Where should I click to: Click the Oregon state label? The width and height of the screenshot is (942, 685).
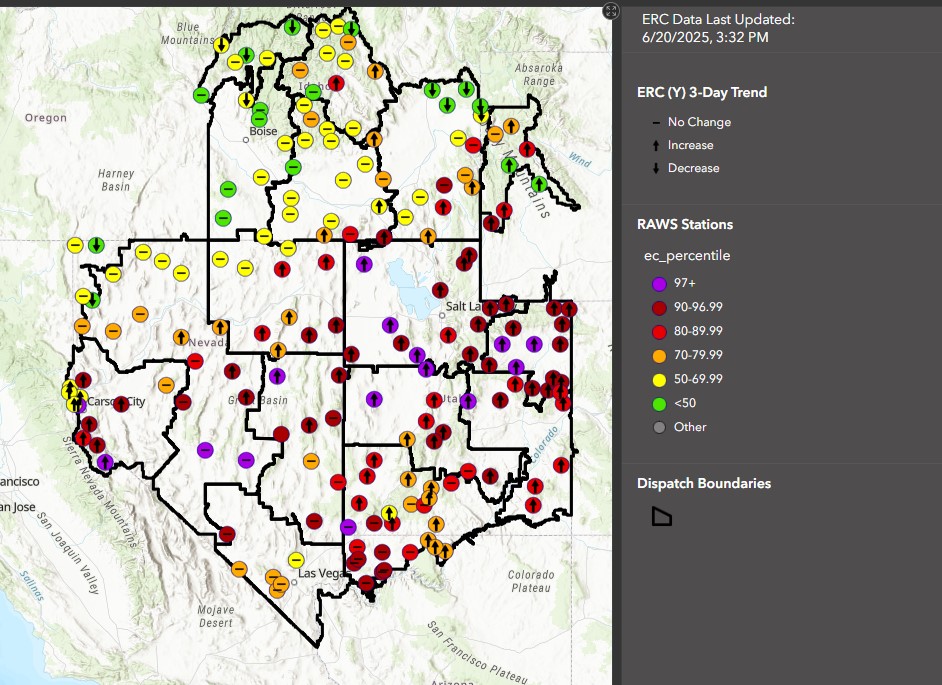46,118
